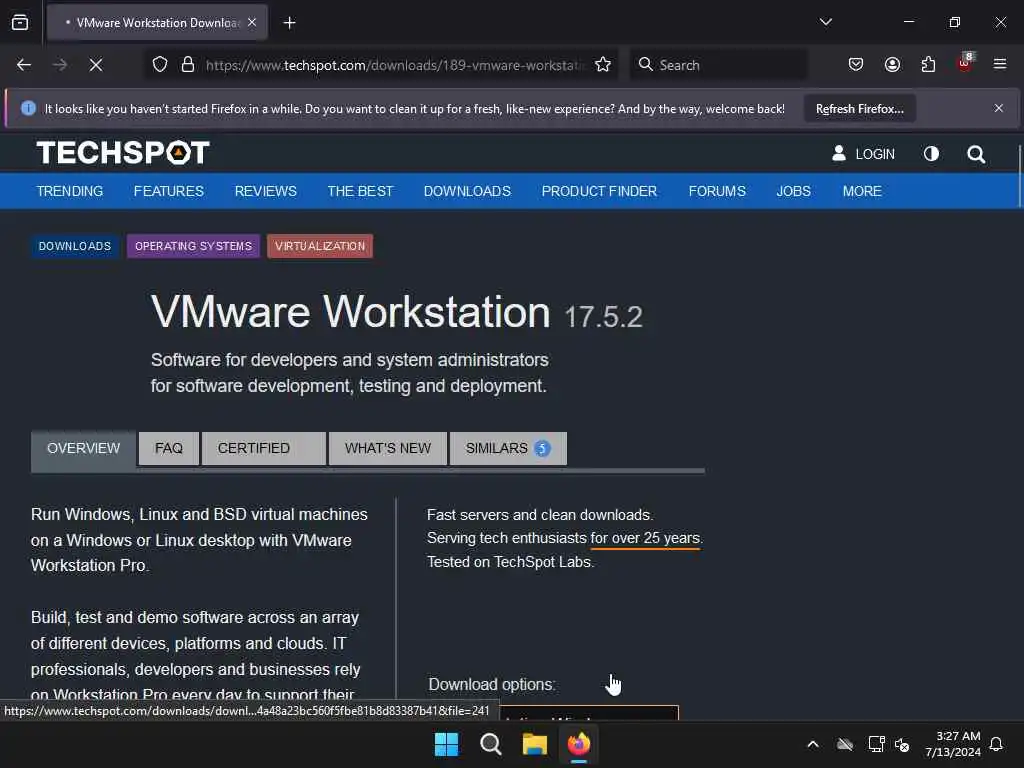Screen dimensions: 1024x768
Task: View site security via the padlock icon
Action: pyautogui.click(x=188, y=65)
